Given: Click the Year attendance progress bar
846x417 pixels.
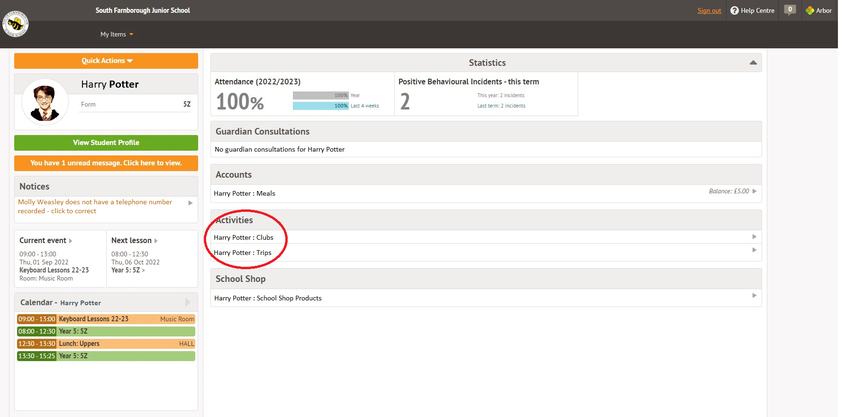Looking at the screenshot, I should click(320, 95).
